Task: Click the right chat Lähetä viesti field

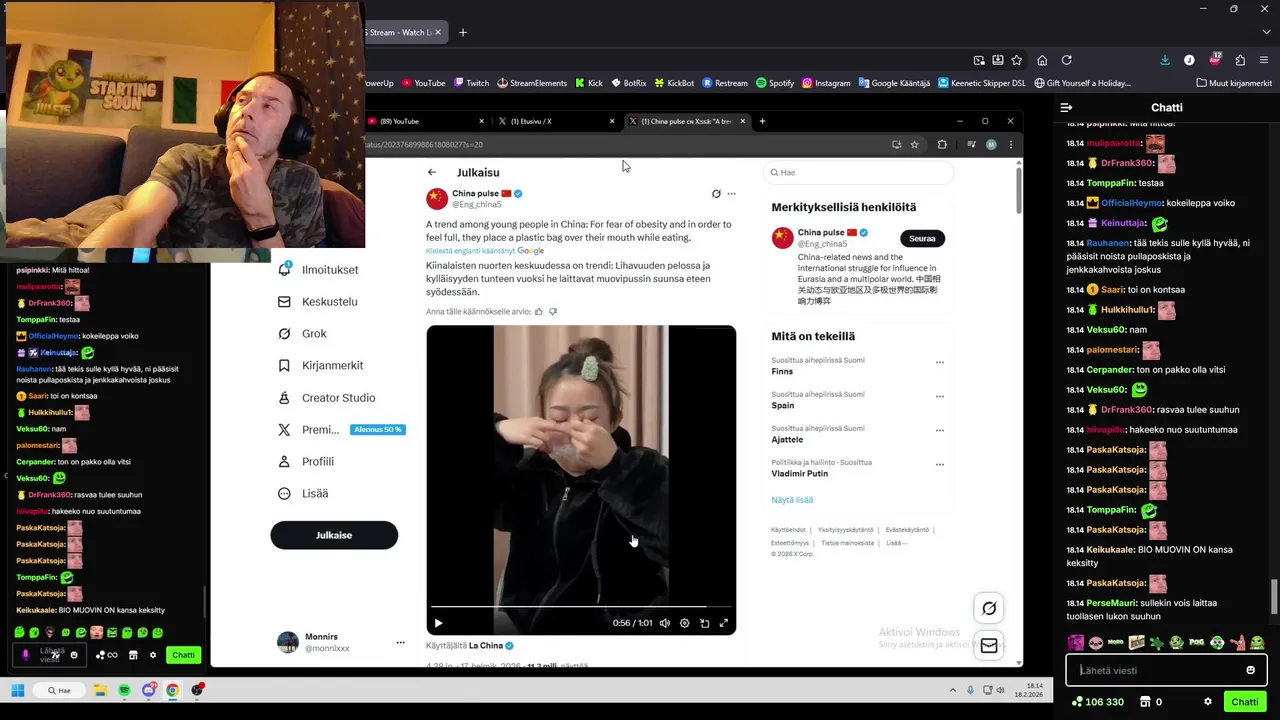Action: pyautogui.click(x=1166, y=670)
